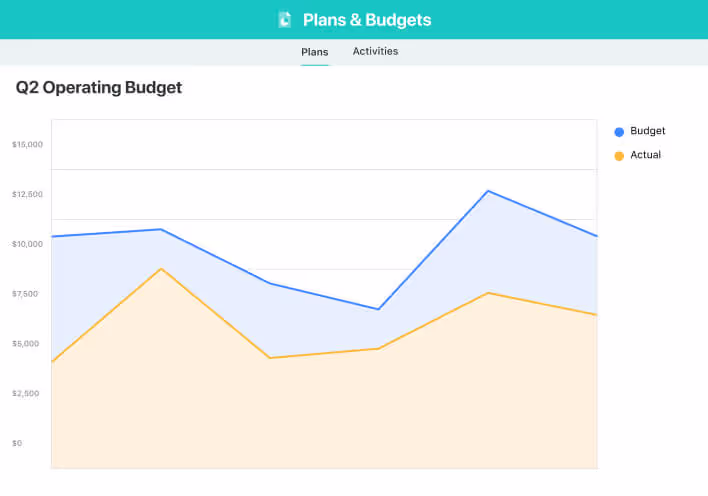708x496 pixels.
Task: Click the $12,500 y-axis label
Action: (27, 194)
